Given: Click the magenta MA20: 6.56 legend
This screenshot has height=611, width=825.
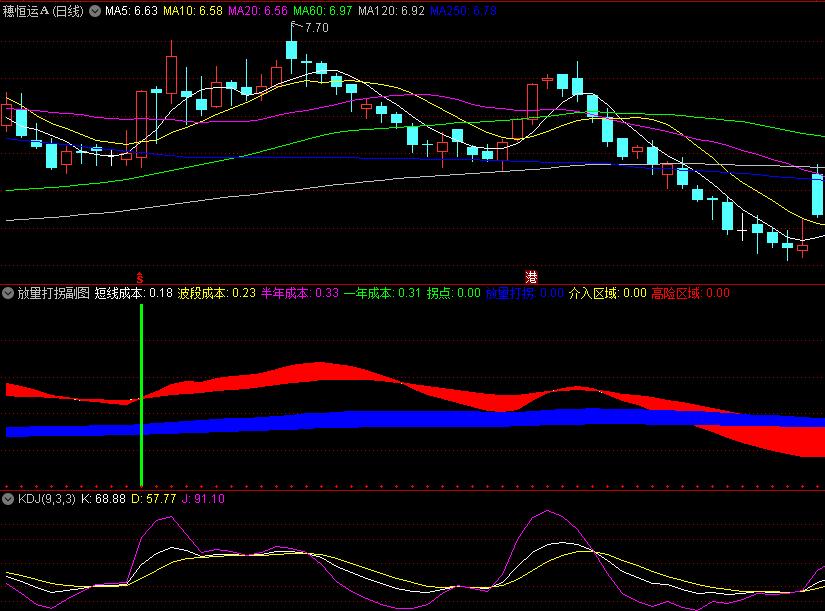Looking at the screenshot, I should (x=258, y=11).
